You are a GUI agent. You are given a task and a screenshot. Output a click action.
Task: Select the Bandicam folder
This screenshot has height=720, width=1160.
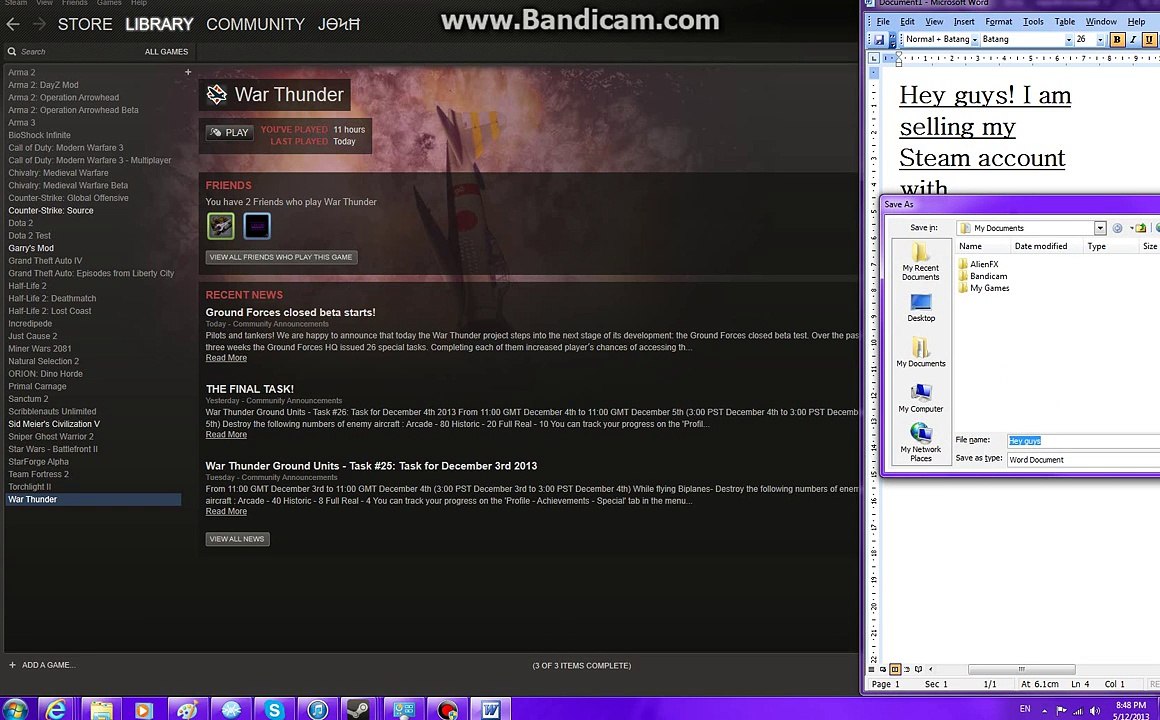click(x=982, y=276)
